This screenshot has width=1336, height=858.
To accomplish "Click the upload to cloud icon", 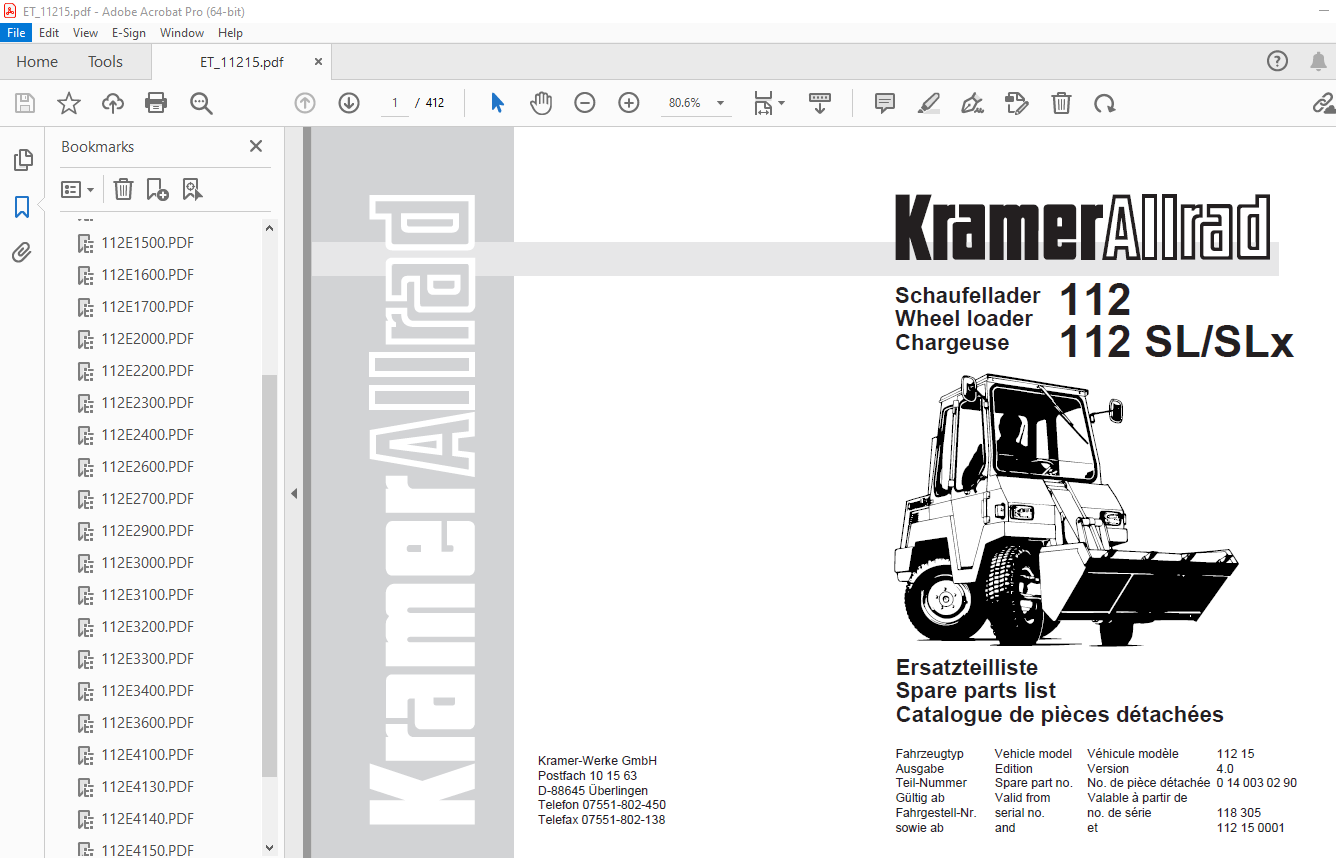I will (x=113, y=103).
